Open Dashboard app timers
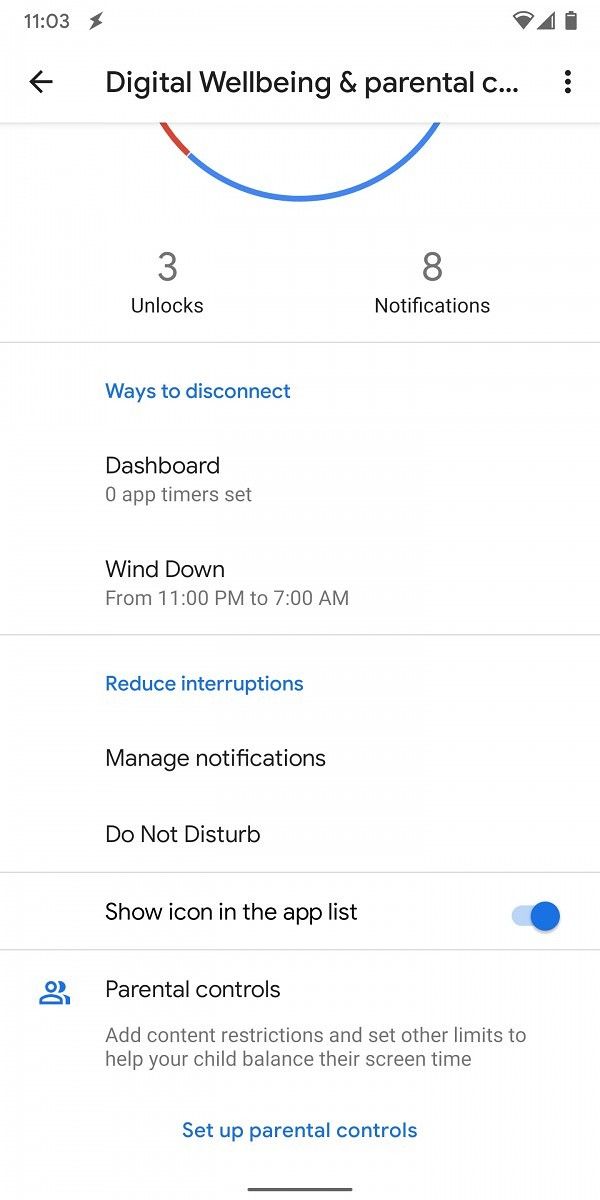Viewport: 600px width, 1200px height. point(300,479)
